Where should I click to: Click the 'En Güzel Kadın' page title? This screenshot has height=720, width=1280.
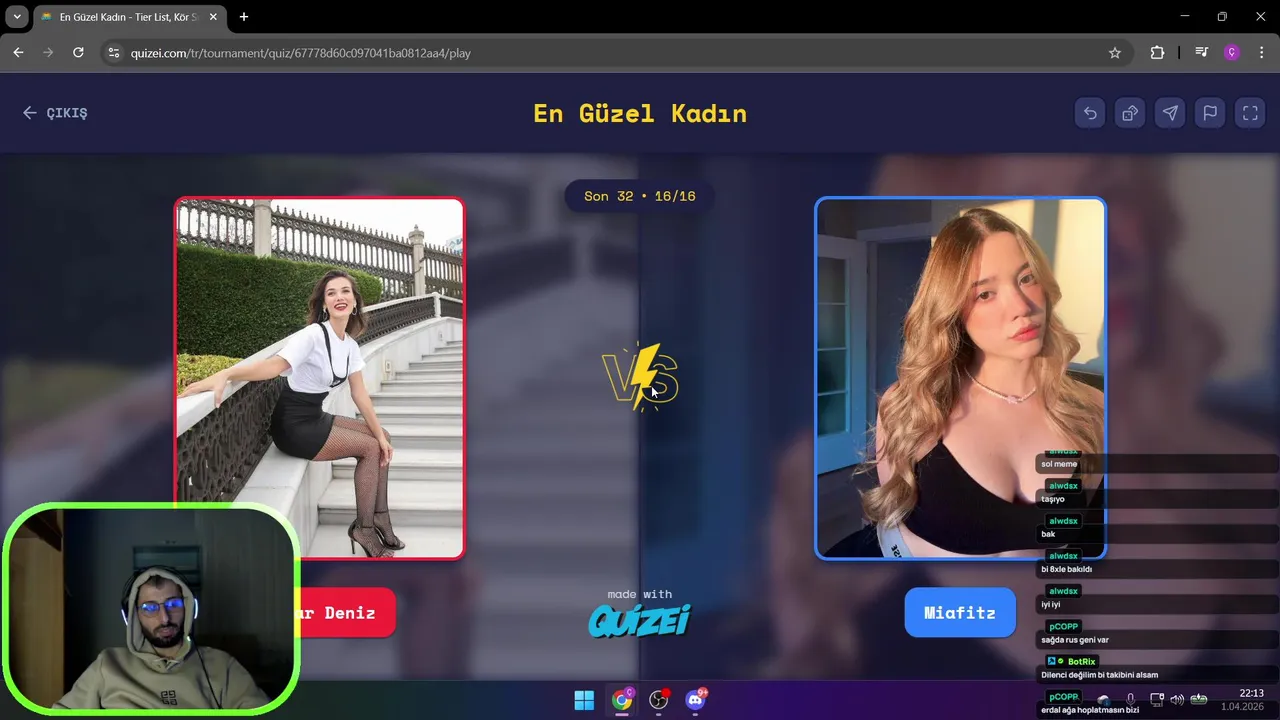(640, 113)
